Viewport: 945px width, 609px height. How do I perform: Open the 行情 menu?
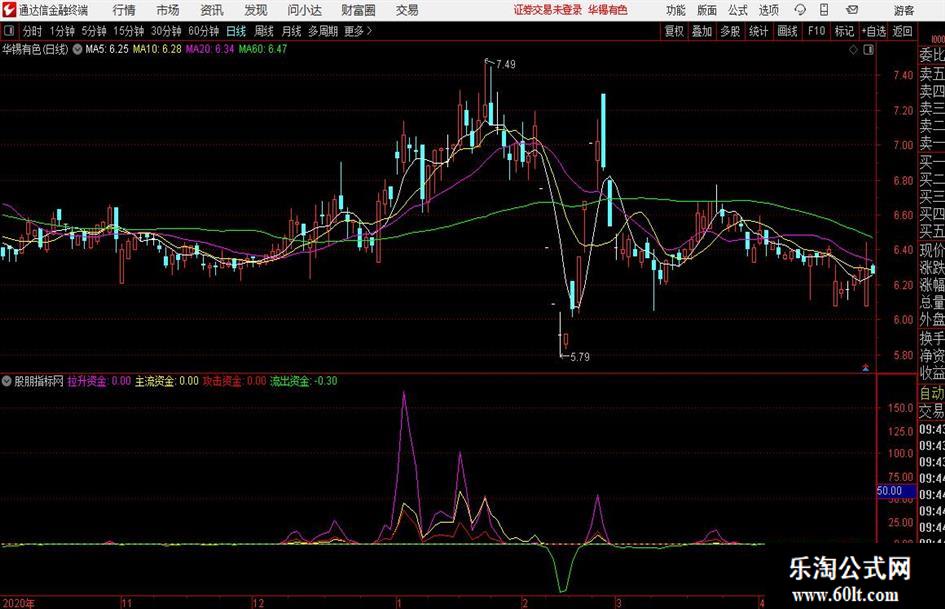pos(124,10)
